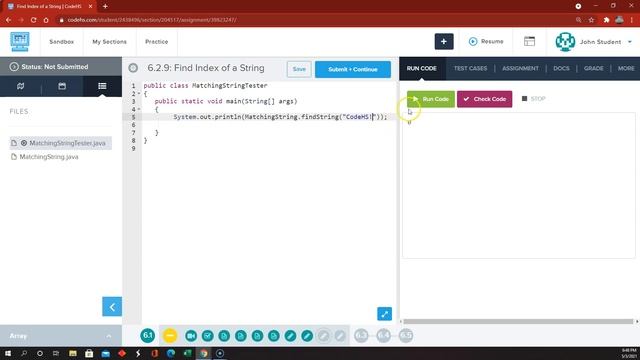This screenshot has height=360, width=640.
Task: Open My Sections navigation item
Action: [109, 42]
